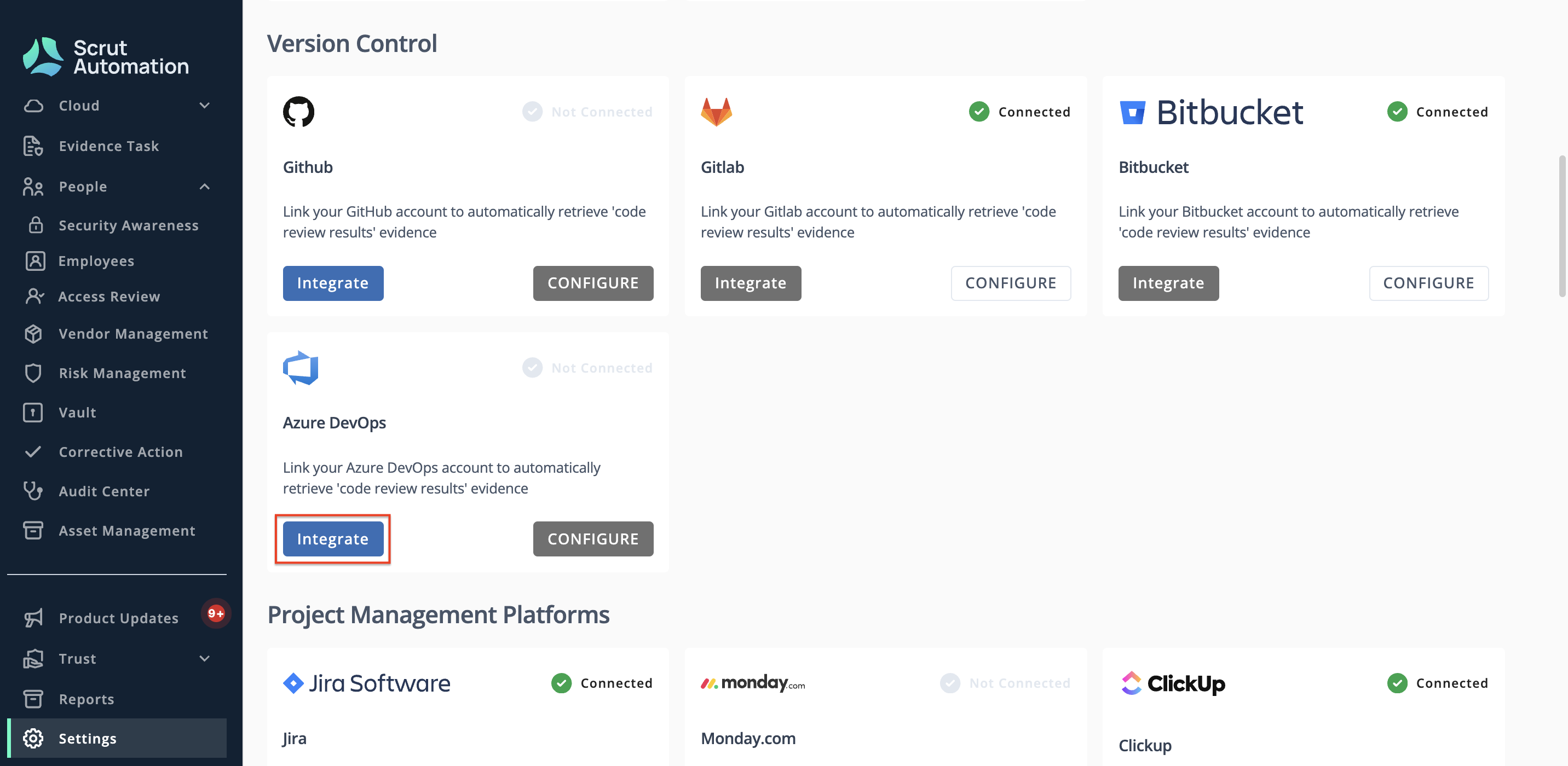Click the Trust hand icon

click(x=33, y=658)
